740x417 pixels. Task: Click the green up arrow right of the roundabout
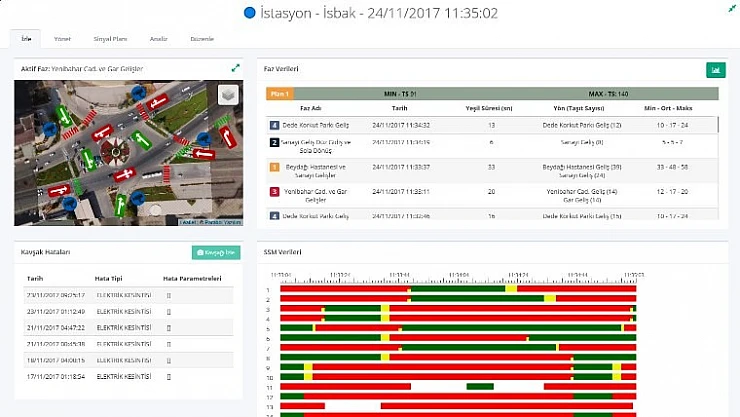(141, 140)
